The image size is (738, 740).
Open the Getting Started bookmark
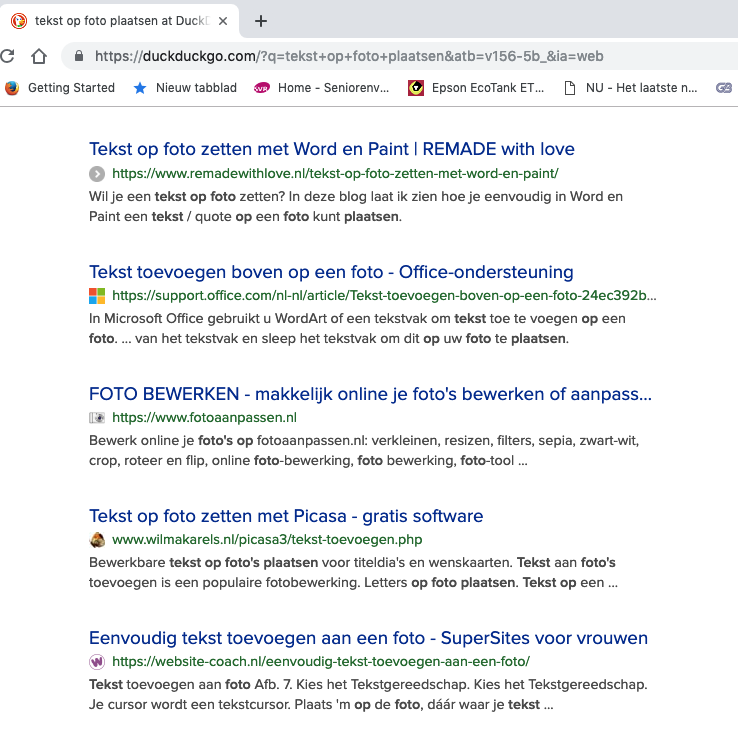pyautogui.click(x=60, y=88)
